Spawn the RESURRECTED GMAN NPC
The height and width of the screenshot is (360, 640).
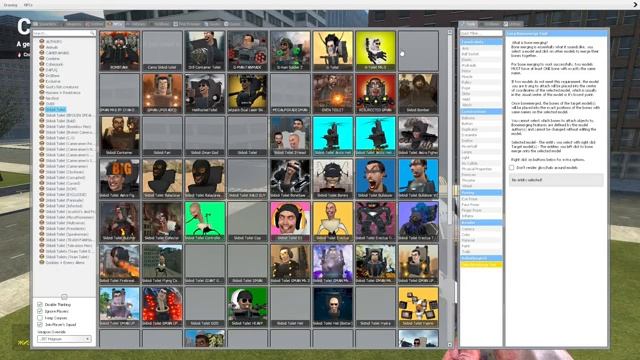coord(376,93)
